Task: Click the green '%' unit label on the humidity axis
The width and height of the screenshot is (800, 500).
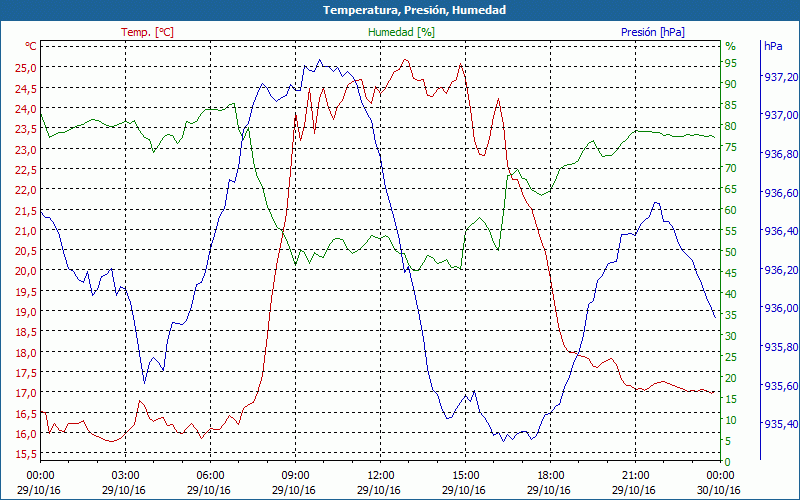Action: tap(731, 46)
